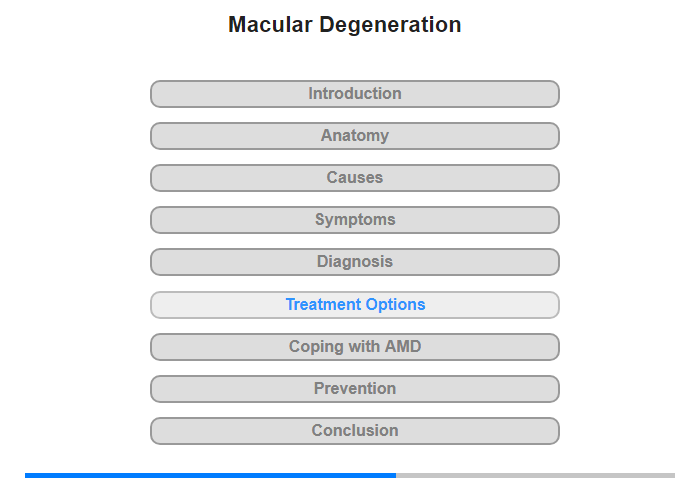The width and height of the screenshot is (700, 480).
Task: Start the Symptoms chapter
Action: [x=354, y=220]
